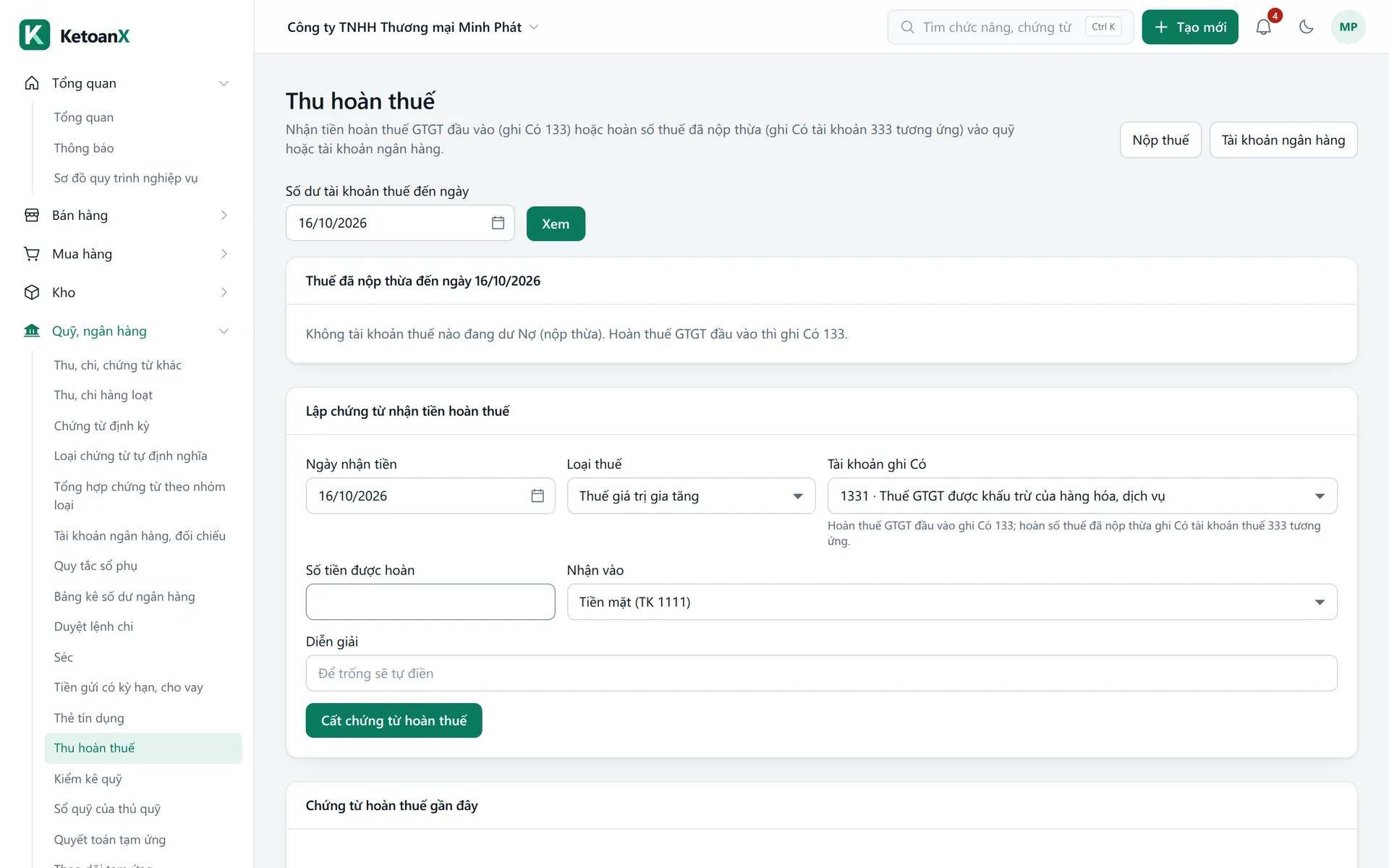1389x868 pixels.
Task: Open calendar for Số dư tài khoản date
Action: [x=498, y=223]
